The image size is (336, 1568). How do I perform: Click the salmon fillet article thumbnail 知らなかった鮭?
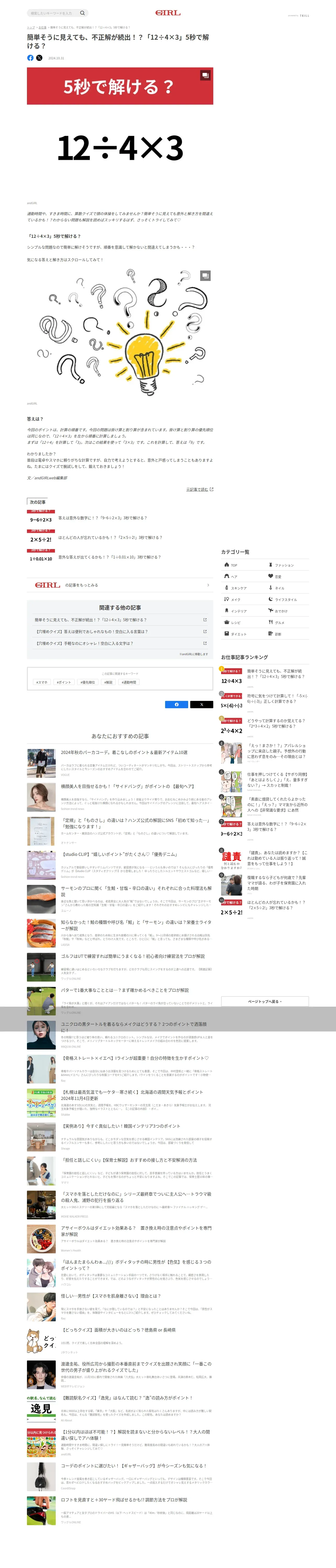tap(41, 933)
